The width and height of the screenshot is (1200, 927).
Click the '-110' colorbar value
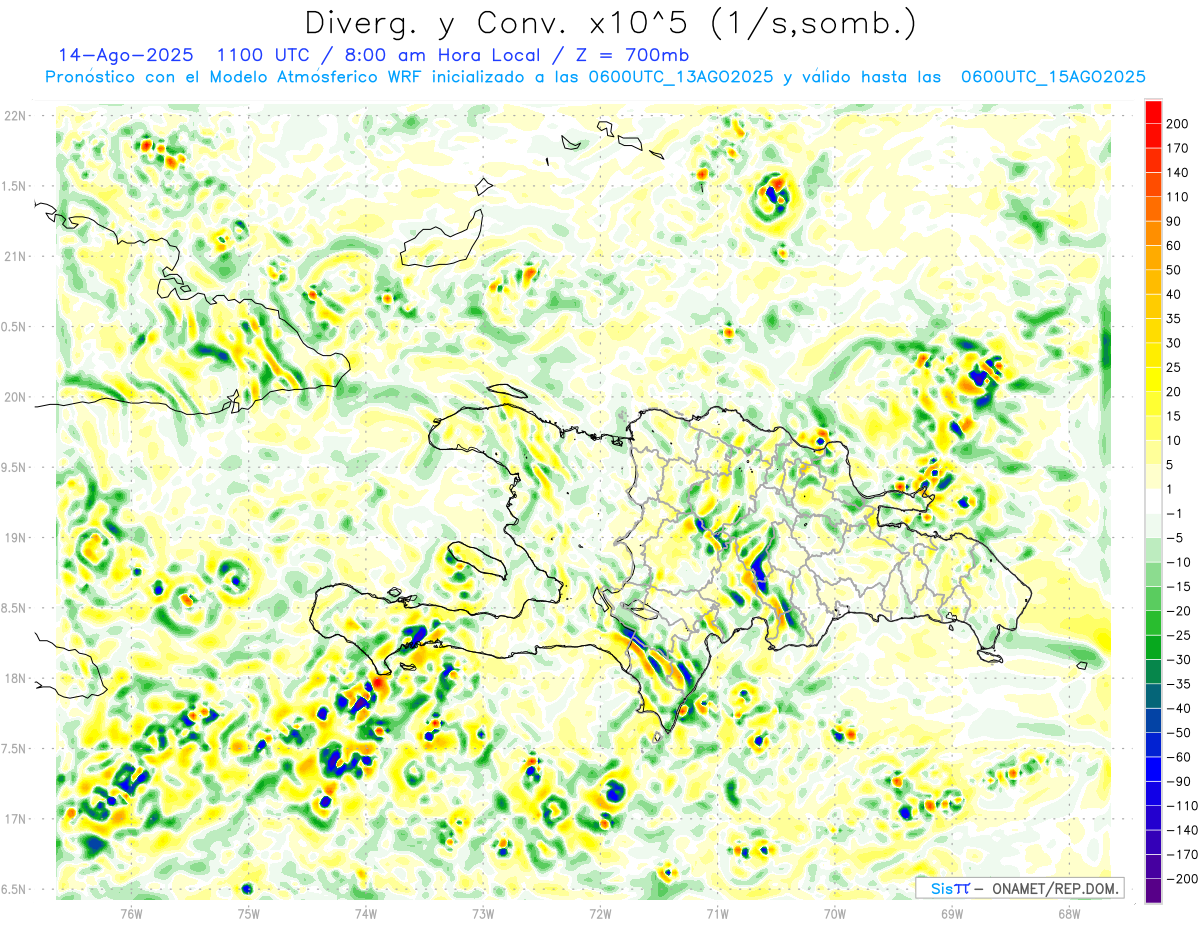click(x=1183, y=805)
